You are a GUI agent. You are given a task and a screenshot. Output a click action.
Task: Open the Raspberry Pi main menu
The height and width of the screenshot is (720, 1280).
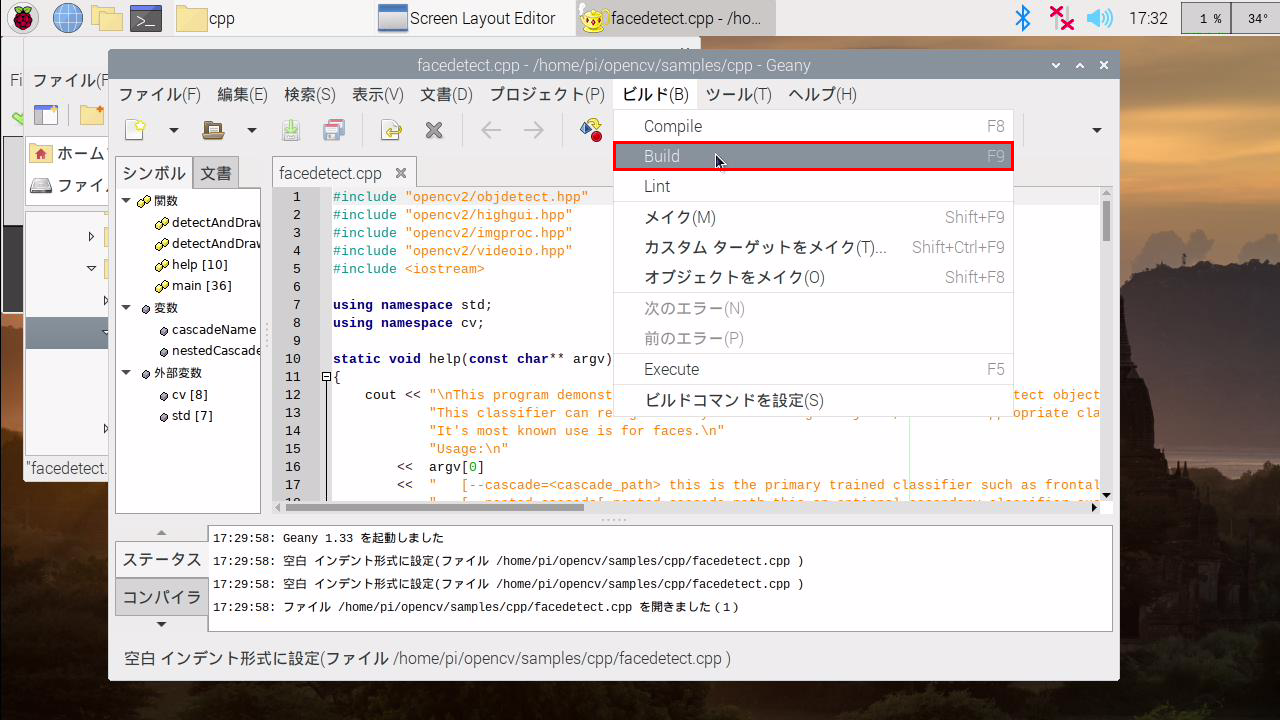pos(24,18)
